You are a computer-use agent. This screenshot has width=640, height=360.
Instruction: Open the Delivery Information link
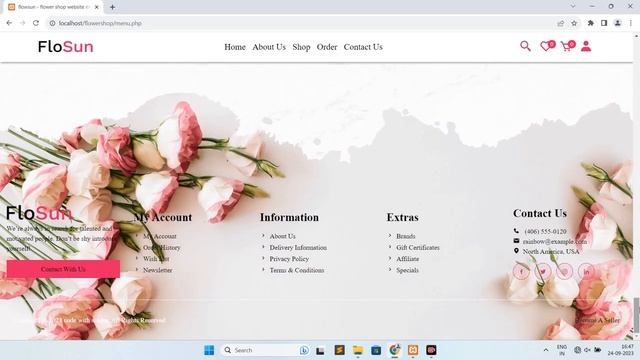tap(298, 248)
